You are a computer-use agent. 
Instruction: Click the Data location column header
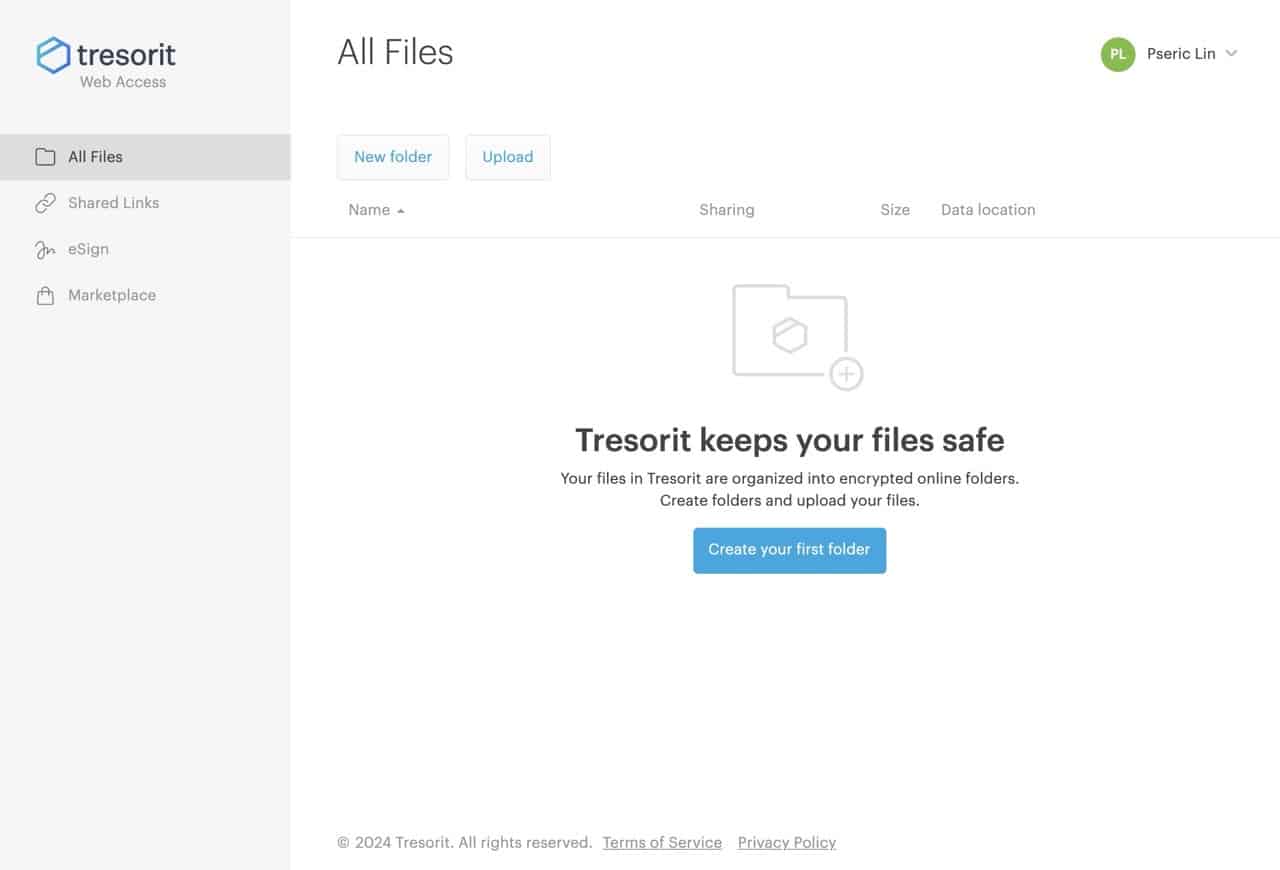pyautogui.click(x=988, y=210)
